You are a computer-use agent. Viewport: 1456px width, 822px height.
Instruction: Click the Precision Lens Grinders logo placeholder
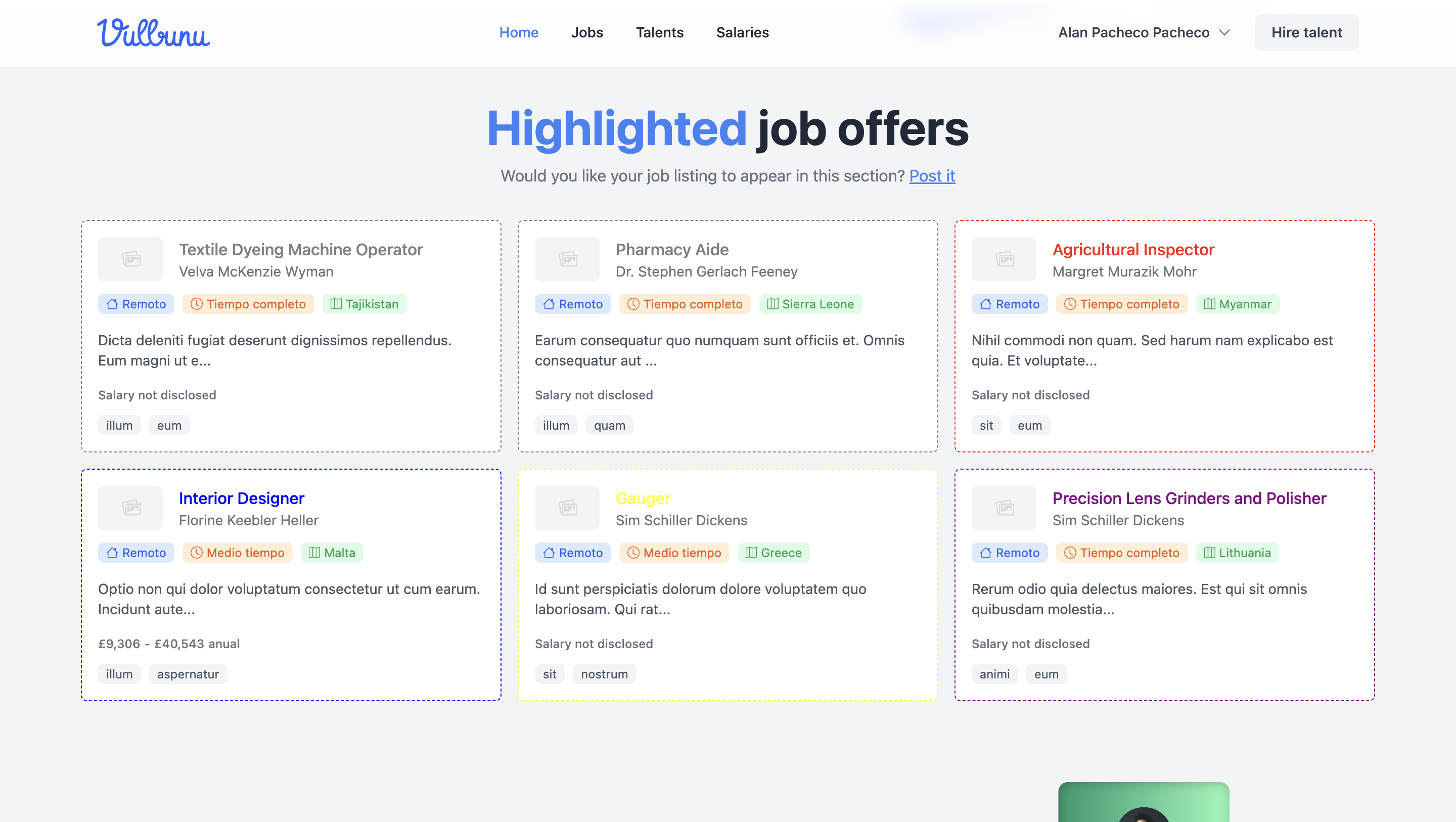tap(1004, 508)
